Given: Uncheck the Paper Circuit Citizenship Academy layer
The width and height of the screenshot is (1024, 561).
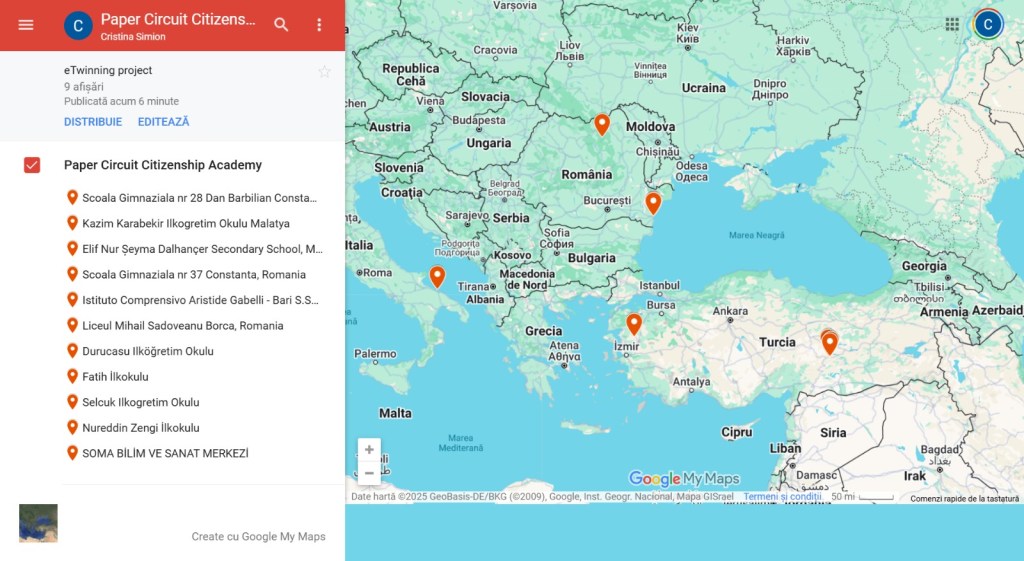Looking at the screenshot, I should click(x=32, y=165).
